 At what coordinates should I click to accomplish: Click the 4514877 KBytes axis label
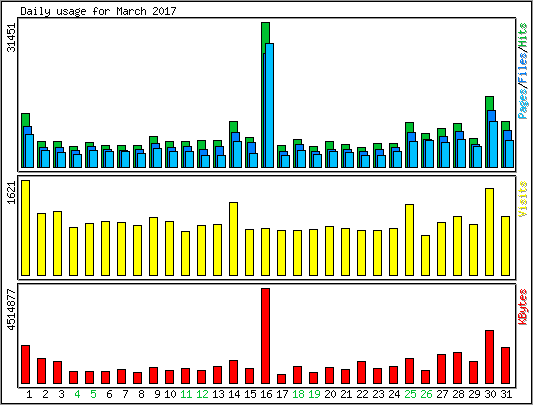pos(11,309)
